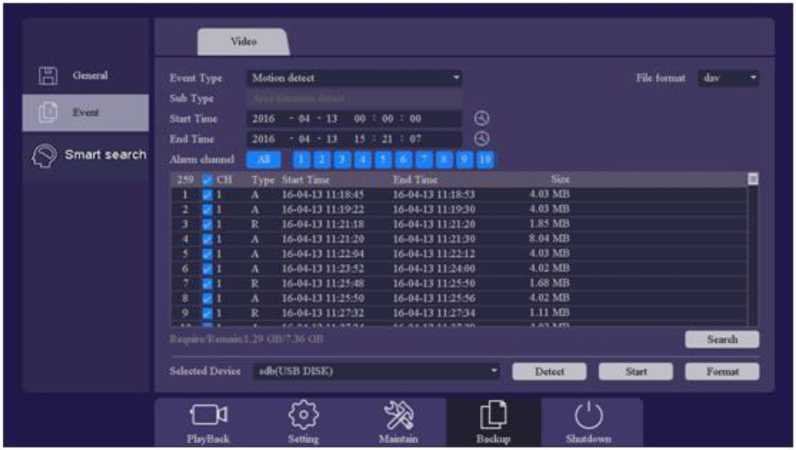The height and width of the screenshot is (450, 796).
Task: Click the Search button
Action: (721, 340)
